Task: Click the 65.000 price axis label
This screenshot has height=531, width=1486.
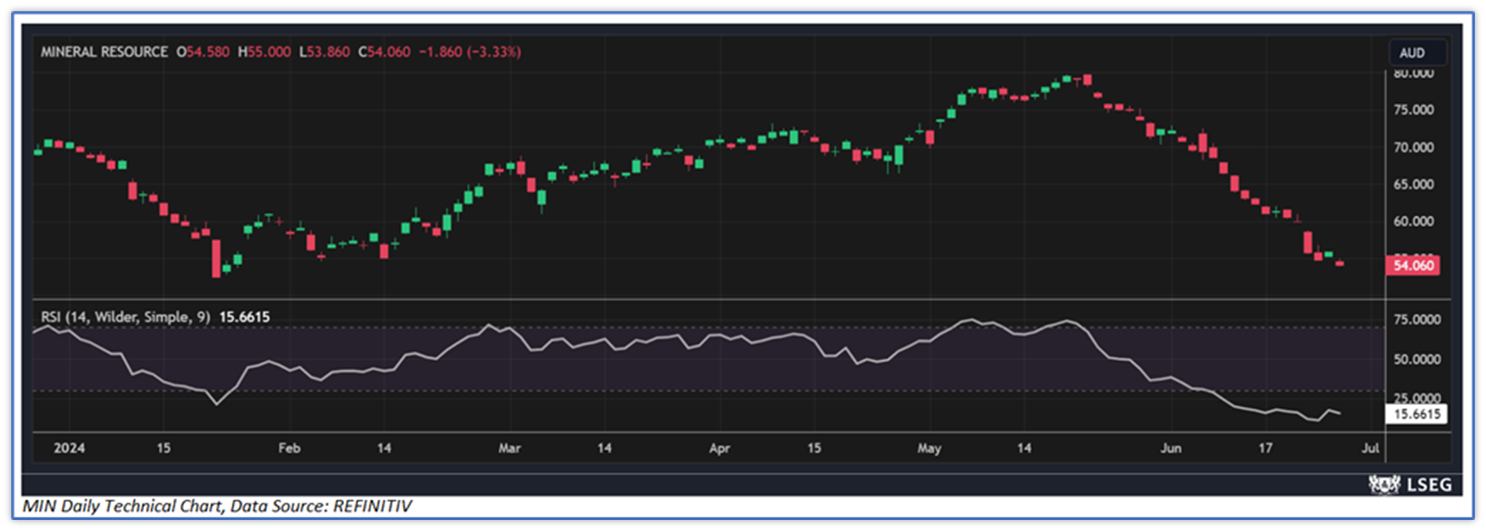Action: click(1414, 184)
